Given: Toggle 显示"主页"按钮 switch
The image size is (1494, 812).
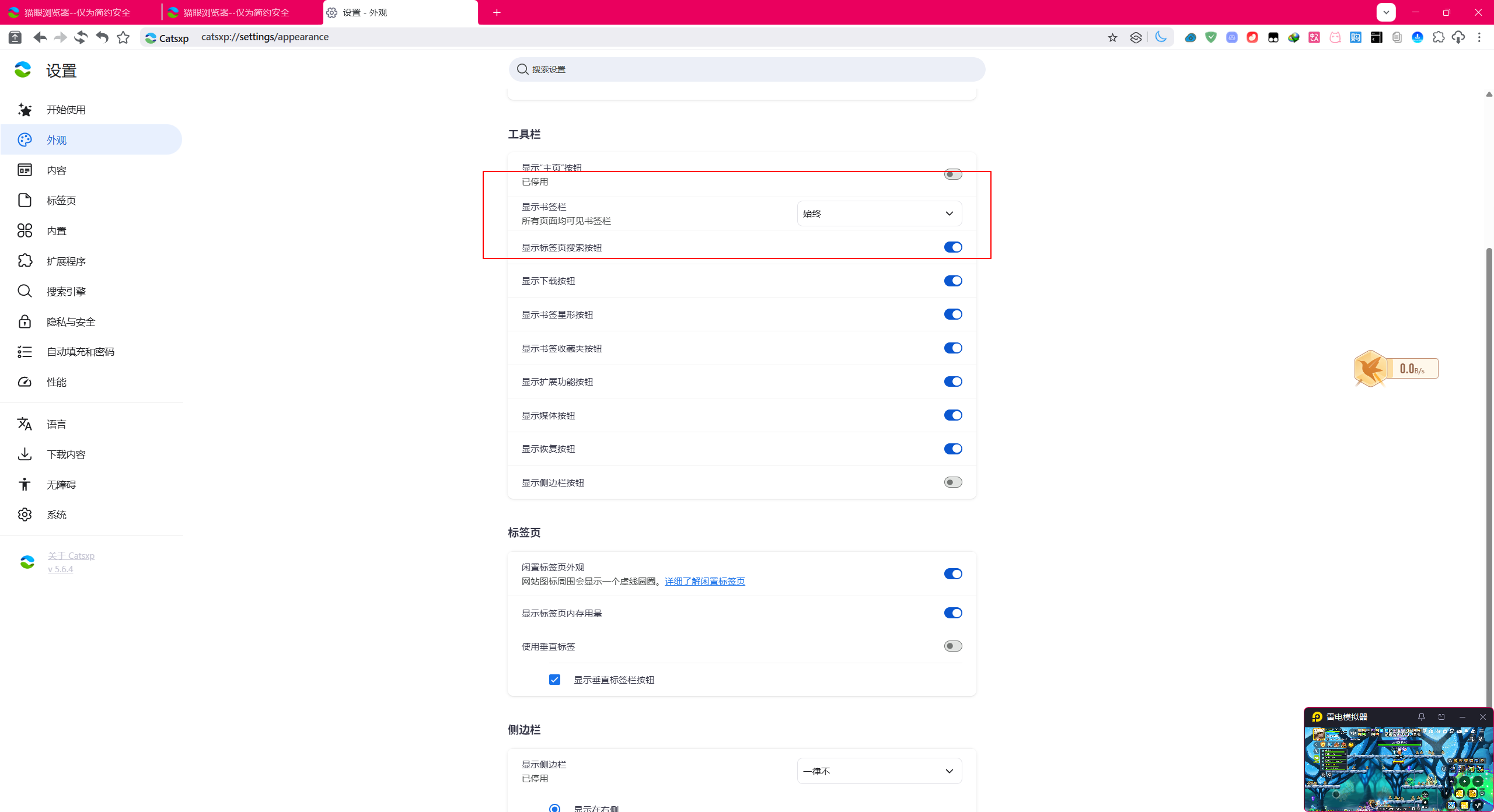Looking at the screenshot, I should (952, 174).
